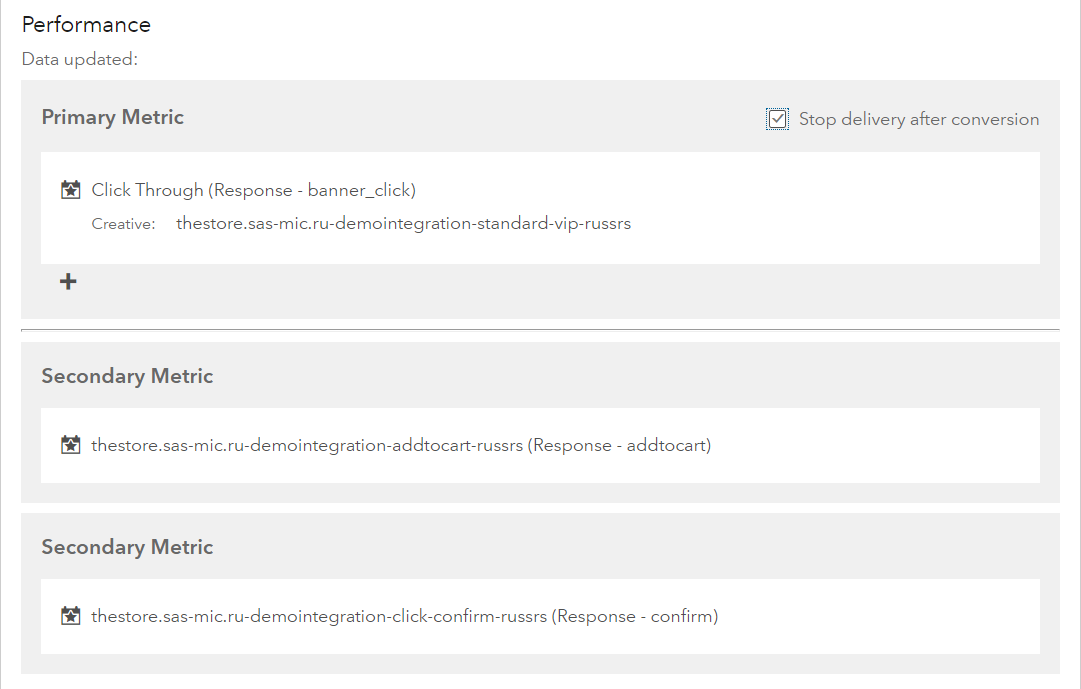Click the Secondary Metric heading above addtocart
The width and height of the screenshot is (1081, 689).
point(127,376)
